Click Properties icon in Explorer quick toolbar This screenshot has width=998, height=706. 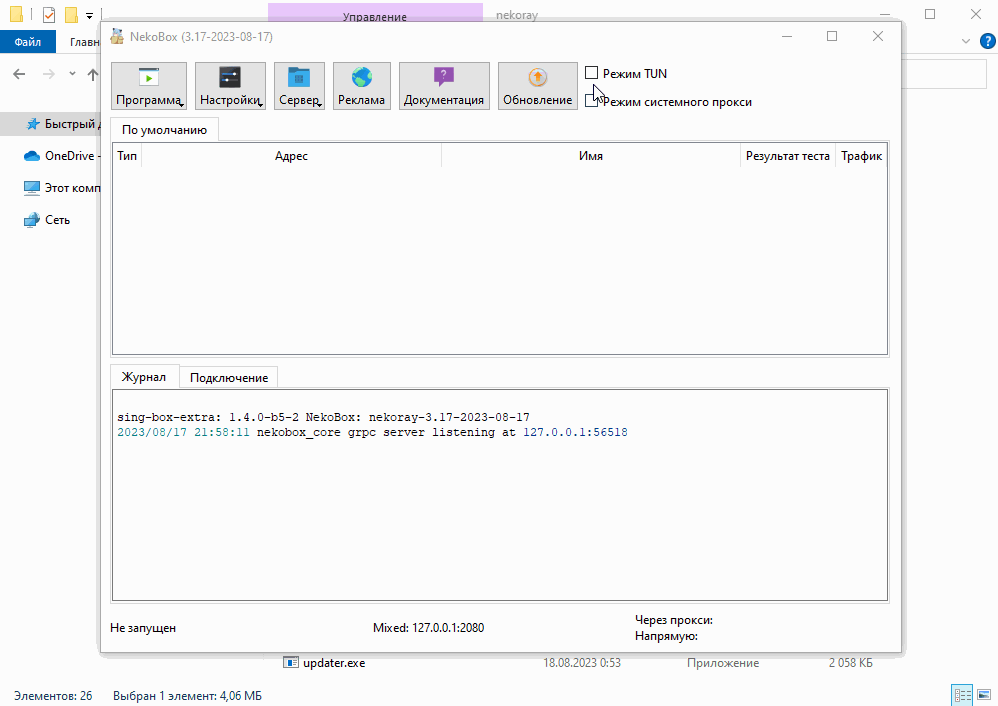(49, 14)
